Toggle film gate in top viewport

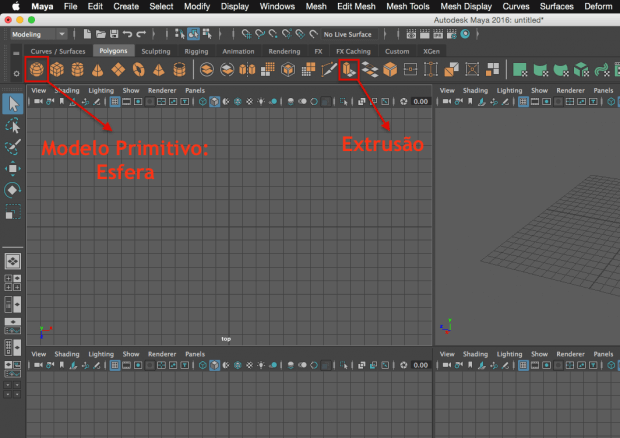click(126, 102)
